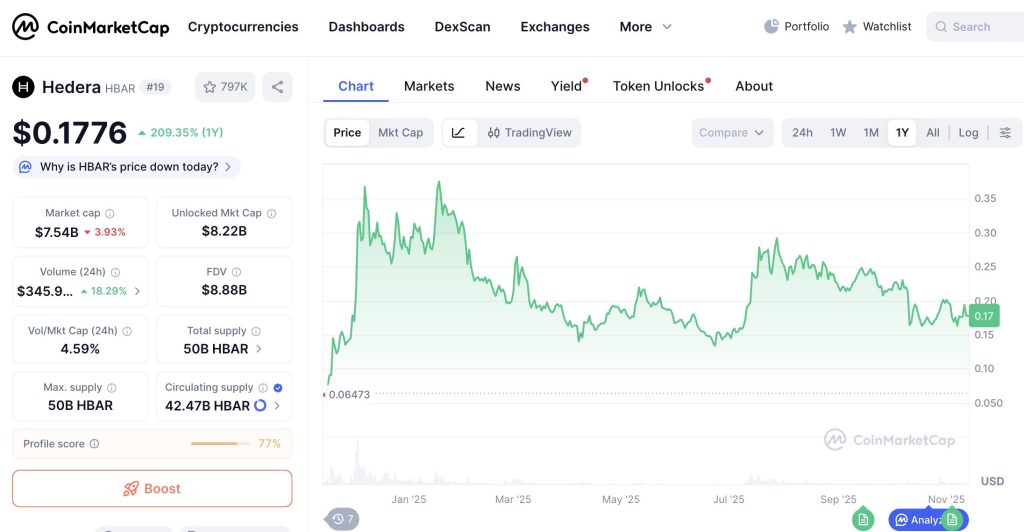This screenshot has height=532, width=1024.
Task: Expand the More navigation menu
Action: pos(645,27)
